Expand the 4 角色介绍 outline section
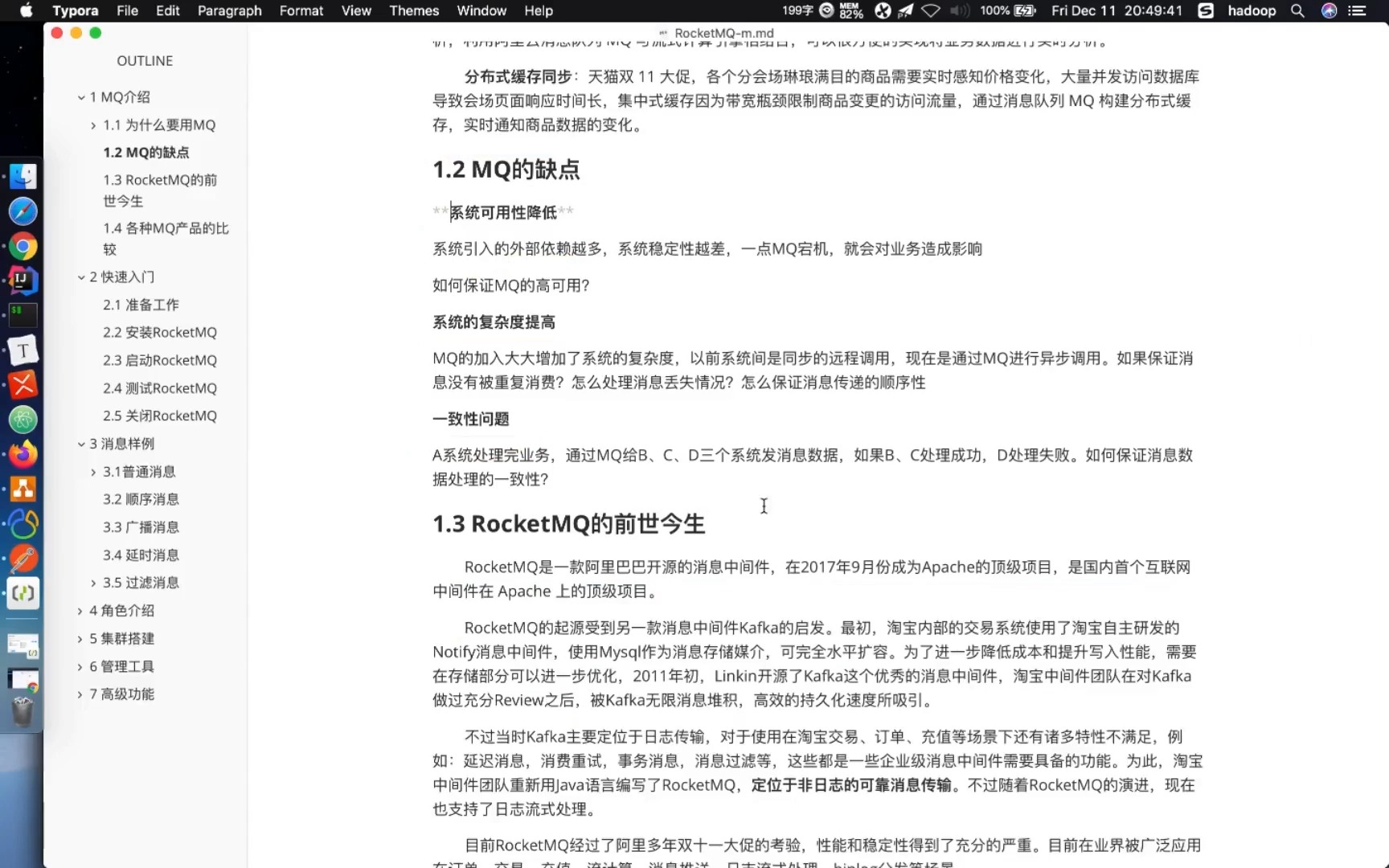 click(x=80, y=611)
